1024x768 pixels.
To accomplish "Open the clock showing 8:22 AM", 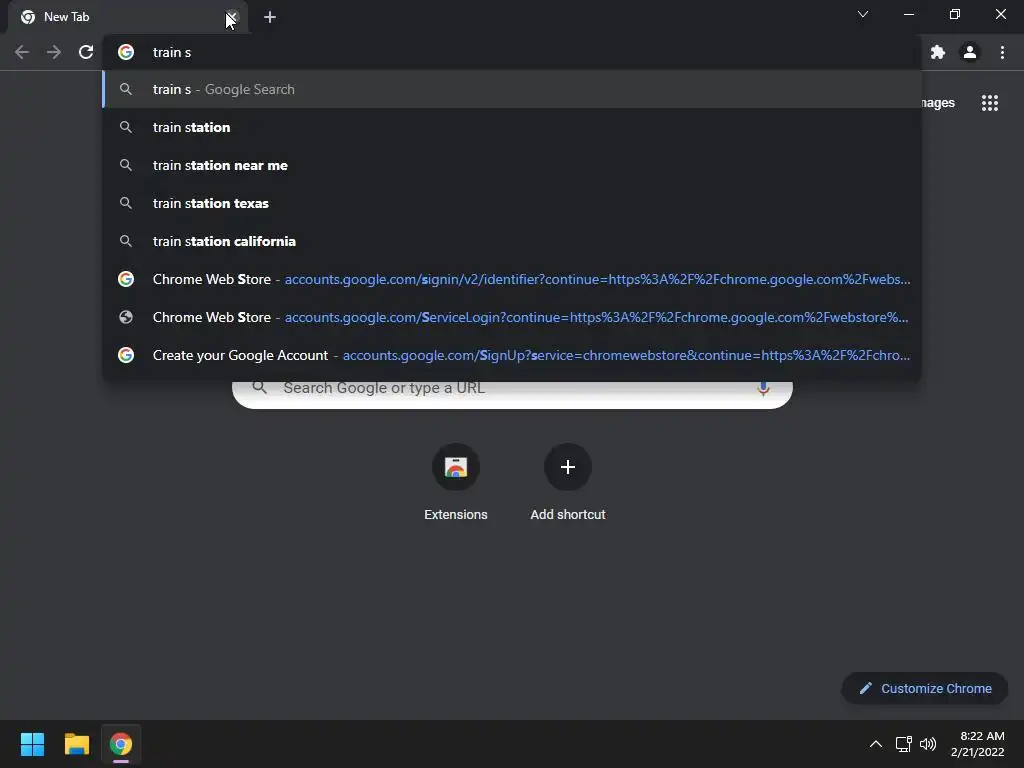I will tap(978, 744).
